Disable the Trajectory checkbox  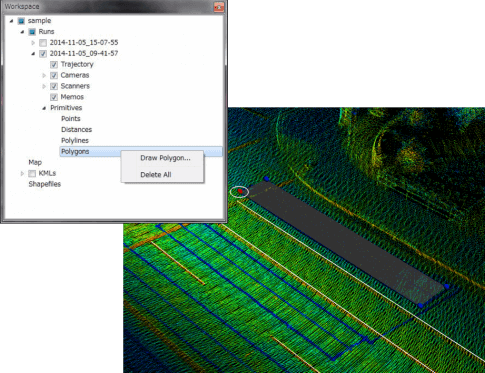[54, 65]
